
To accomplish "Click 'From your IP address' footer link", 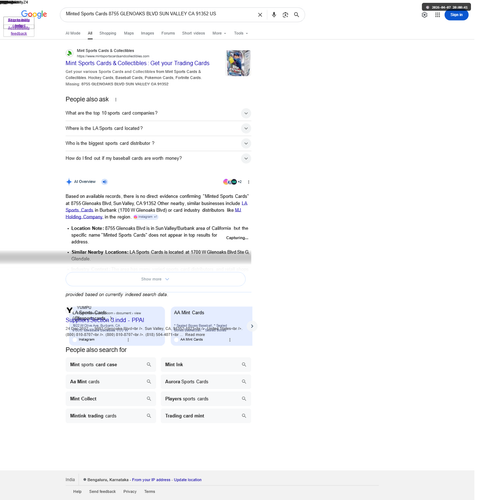I will click(151, 480).
